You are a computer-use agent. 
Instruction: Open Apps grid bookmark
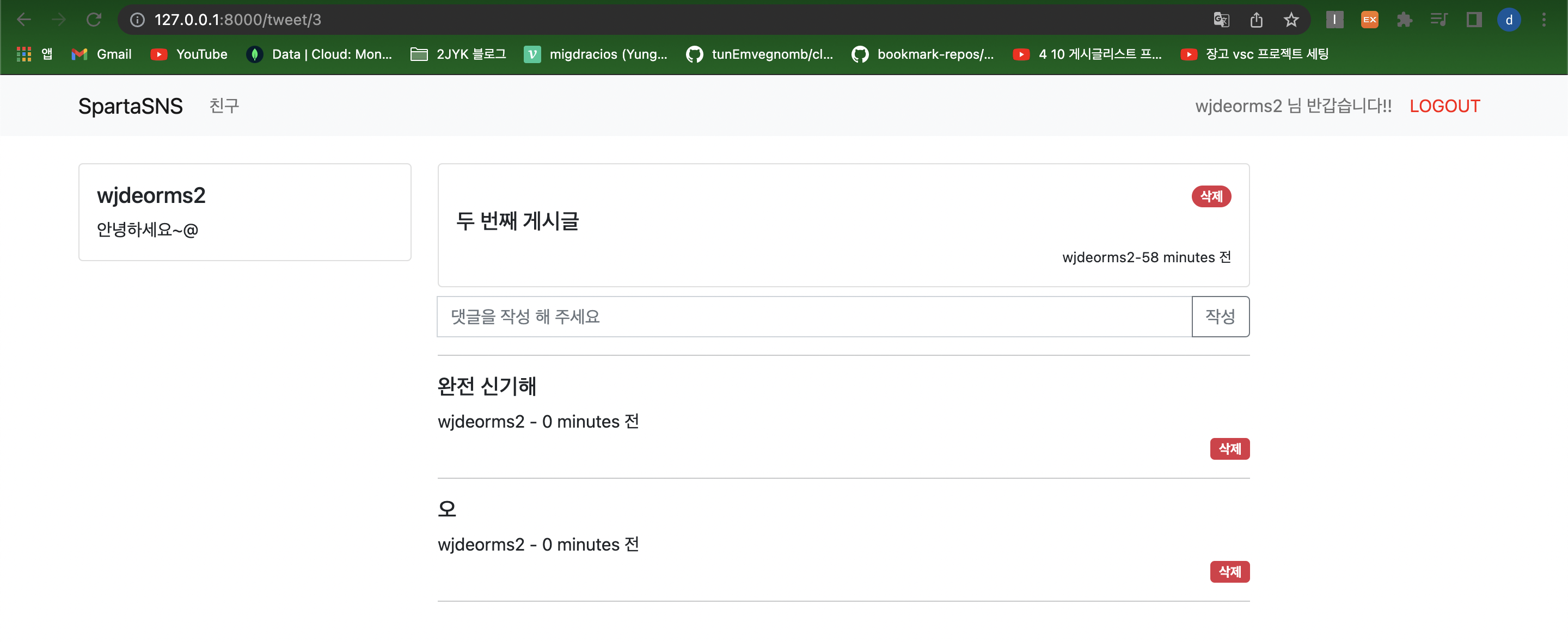[x=34, y=54]
